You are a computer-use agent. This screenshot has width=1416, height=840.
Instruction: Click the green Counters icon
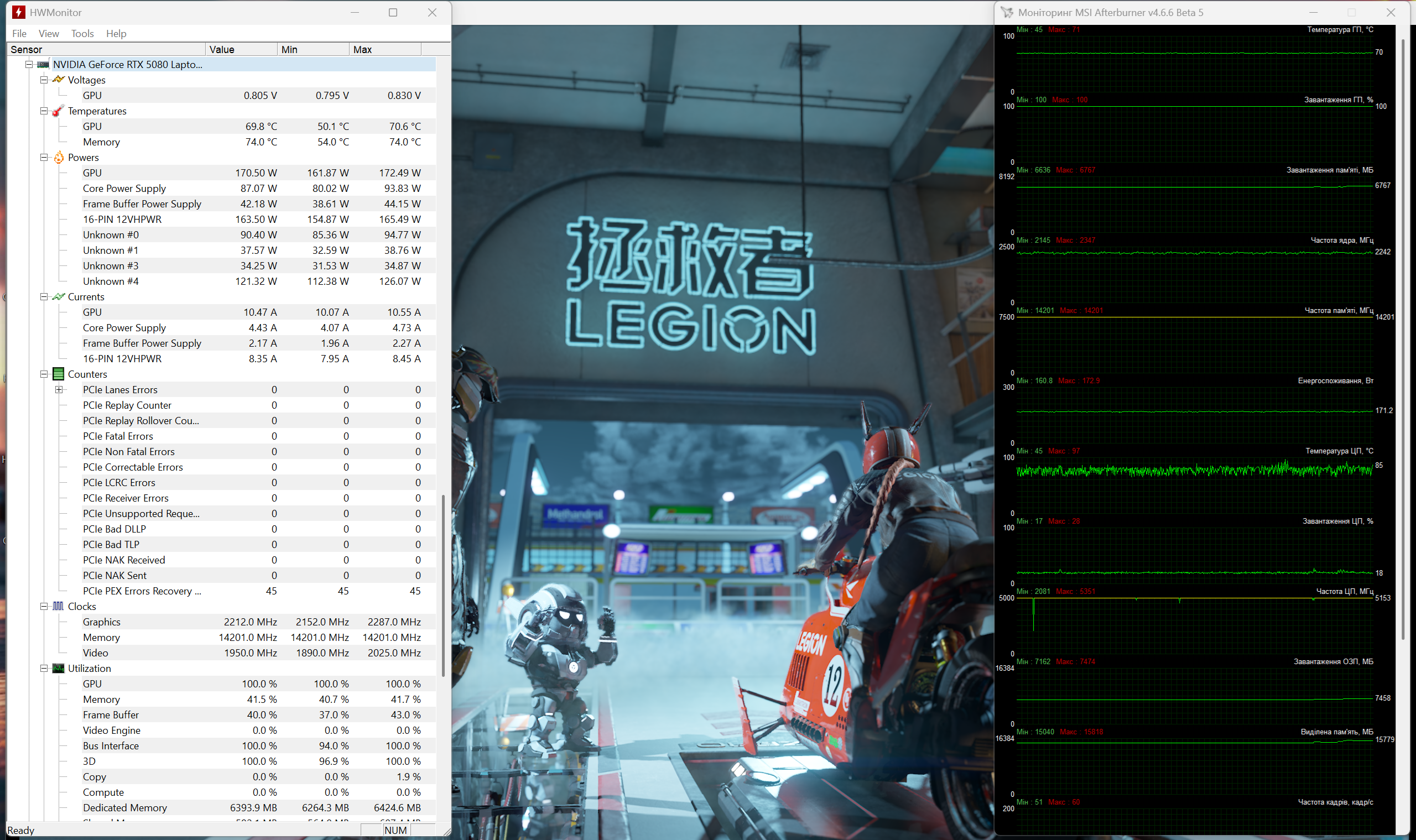click(58, 374)
